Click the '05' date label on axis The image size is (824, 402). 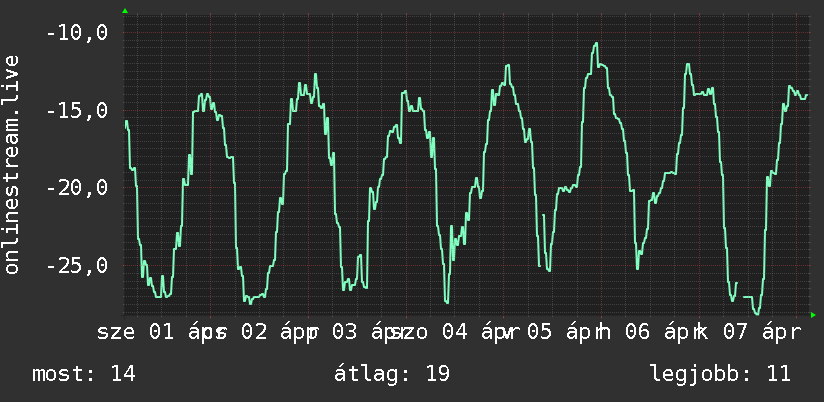tap(541, 333)
